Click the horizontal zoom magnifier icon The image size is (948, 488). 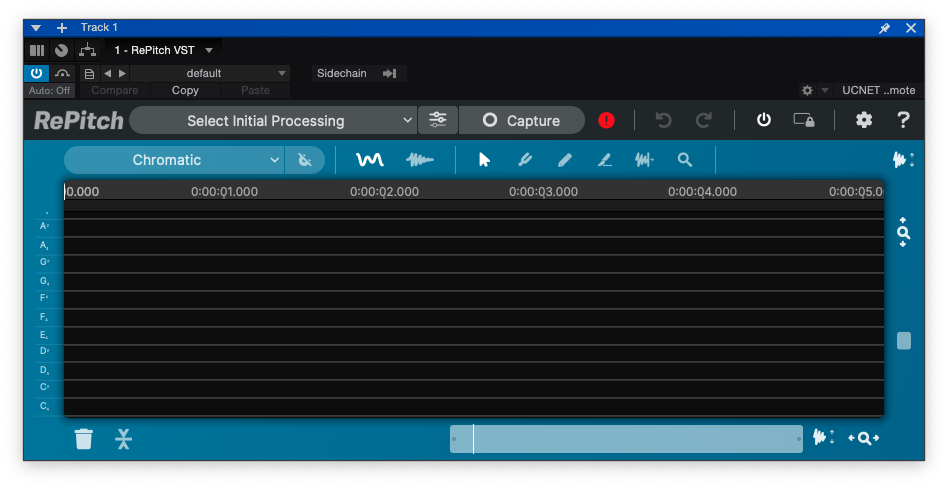tap(863, 438)
